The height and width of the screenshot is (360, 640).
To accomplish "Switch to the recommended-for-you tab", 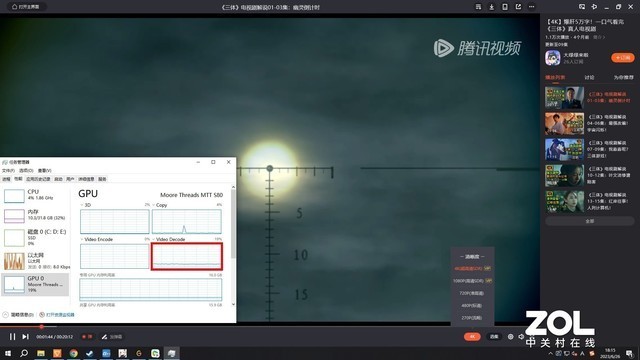I will 623,78.
